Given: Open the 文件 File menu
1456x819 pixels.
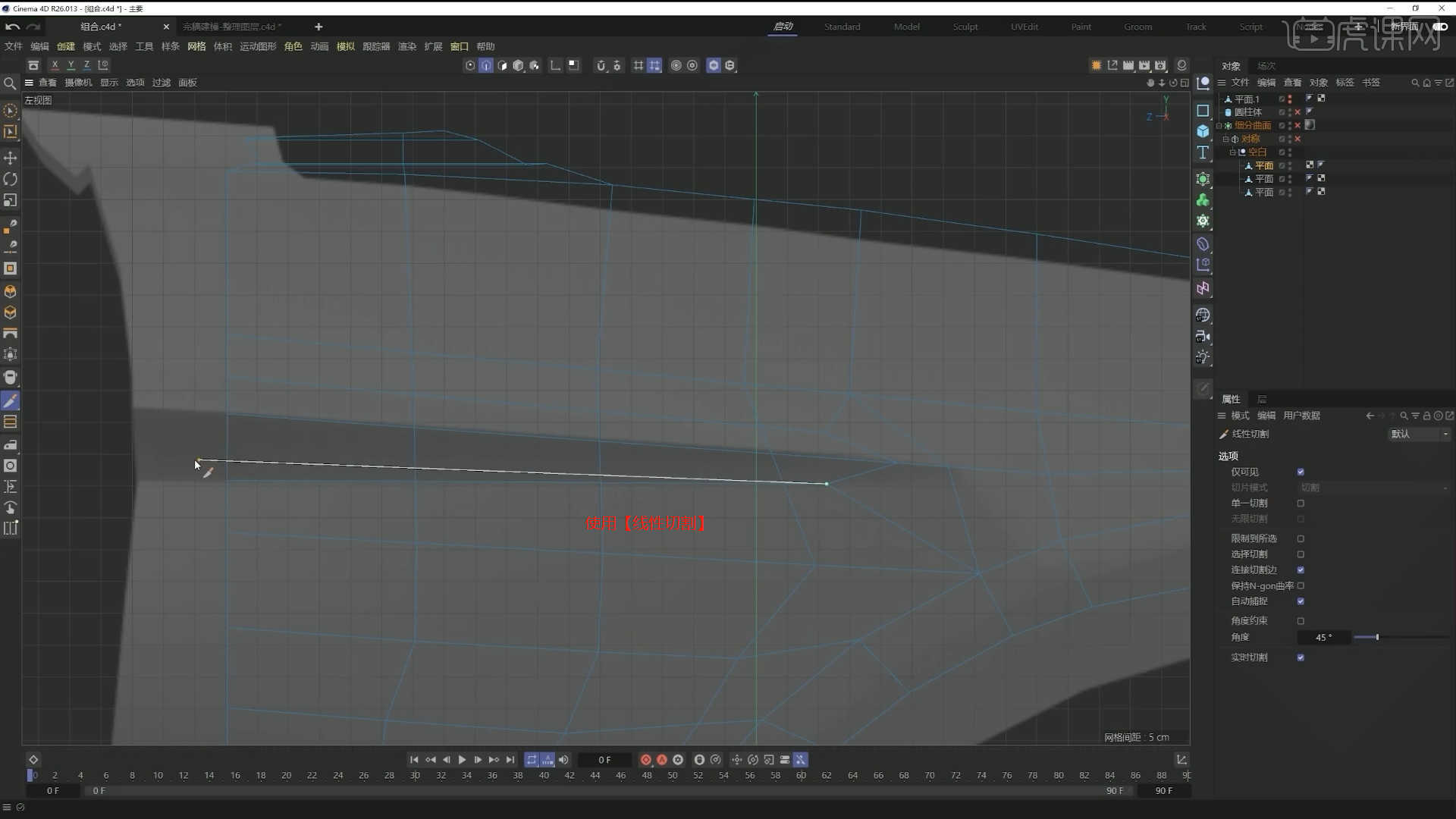Looking at the screenshot, I should 14,46.
